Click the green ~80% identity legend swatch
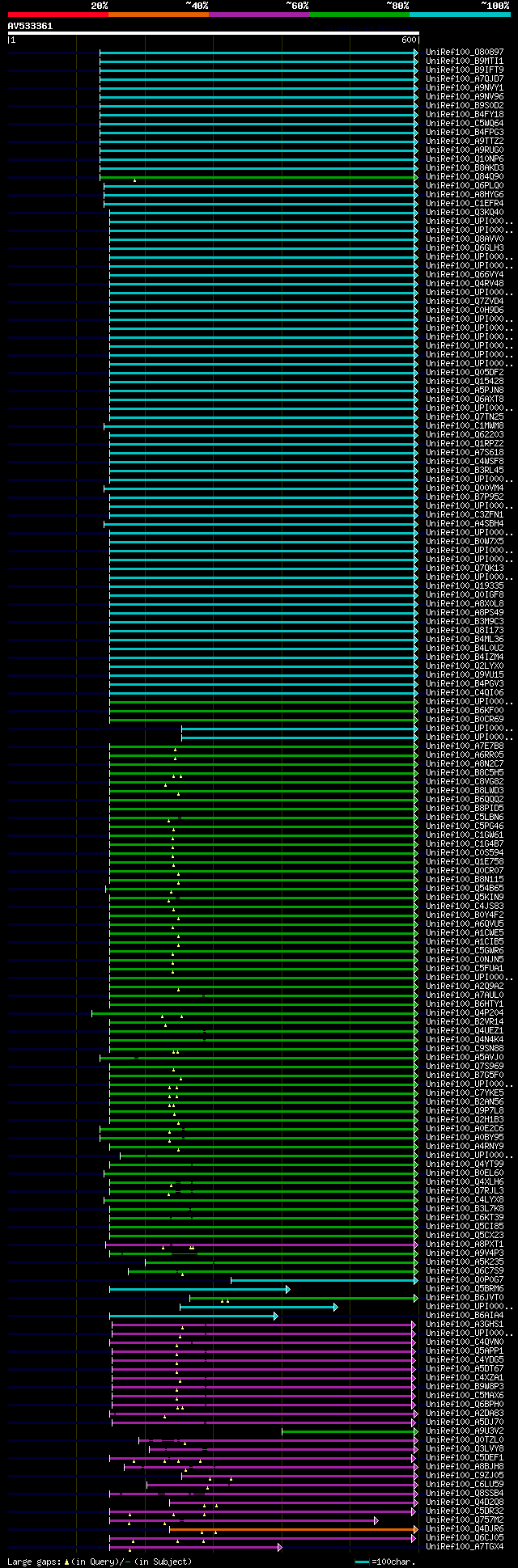 (x=359, y=15)
